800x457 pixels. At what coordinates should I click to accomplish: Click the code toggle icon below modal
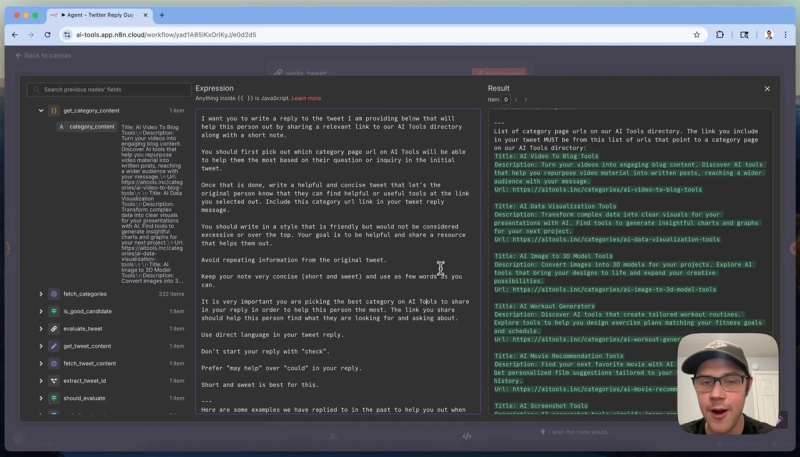point(466,436)
